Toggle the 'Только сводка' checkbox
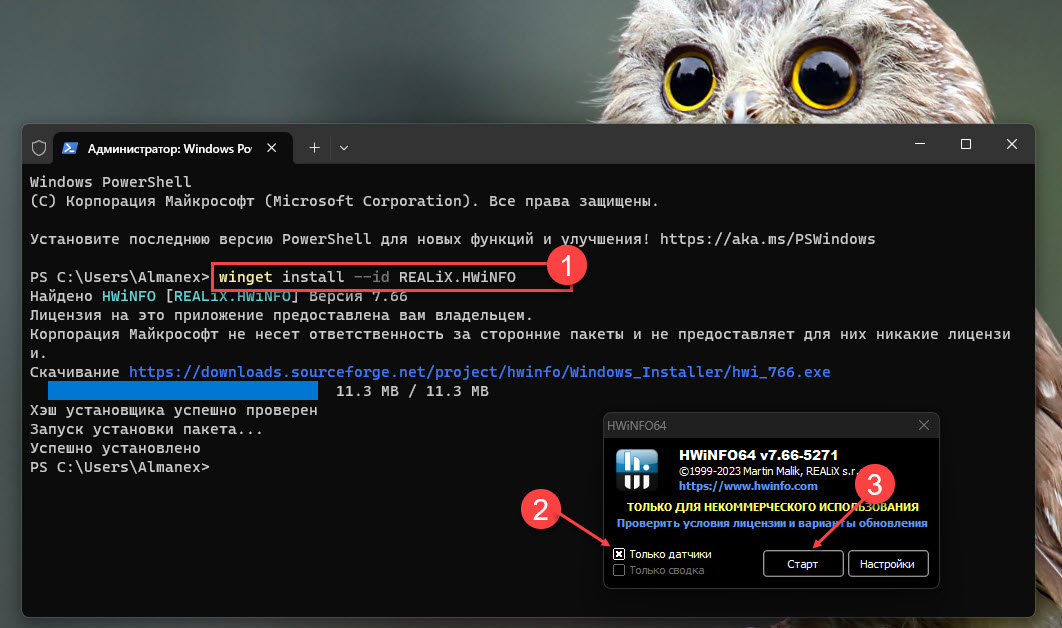The width and height of the screenshot is (1062, 628). tap(619, 570)
